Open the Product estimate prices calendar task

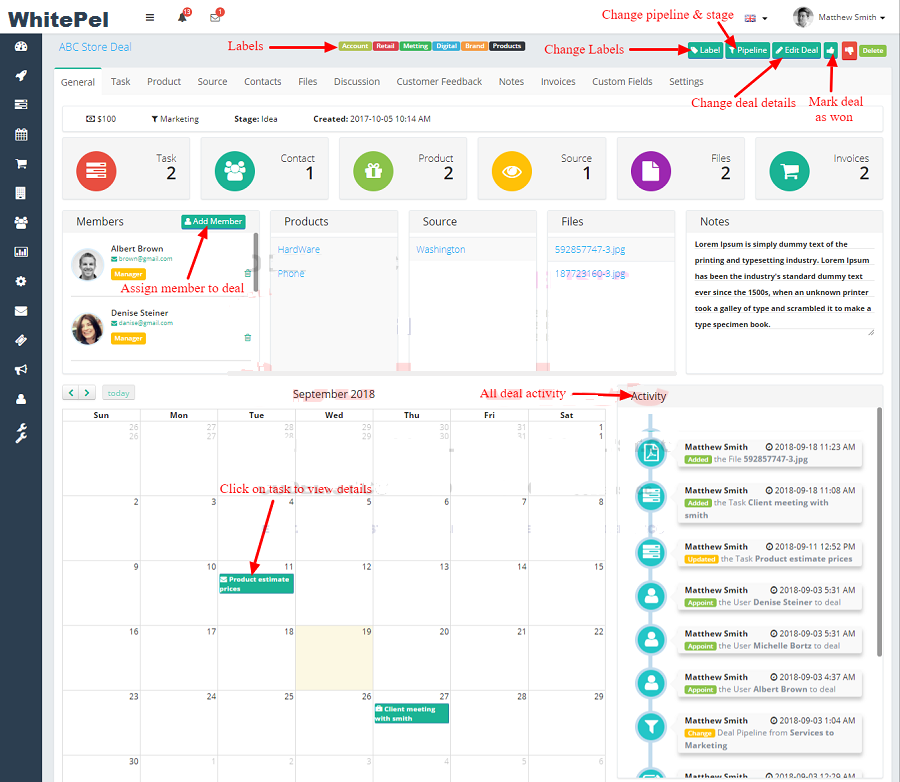point(256,583)
